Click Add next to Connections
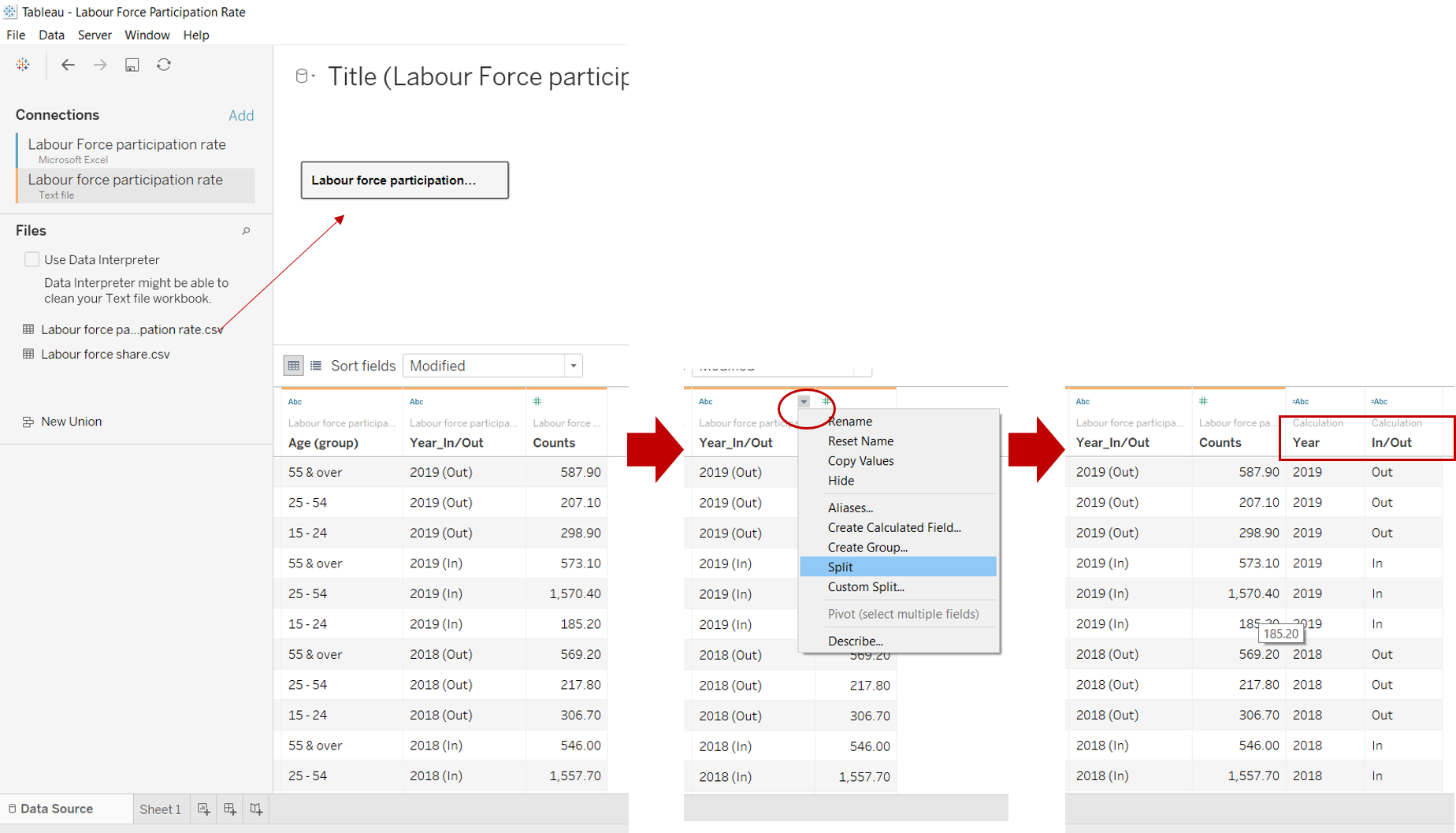The height and width of the screenshot is (833, 1456). (x=241, y=115)
